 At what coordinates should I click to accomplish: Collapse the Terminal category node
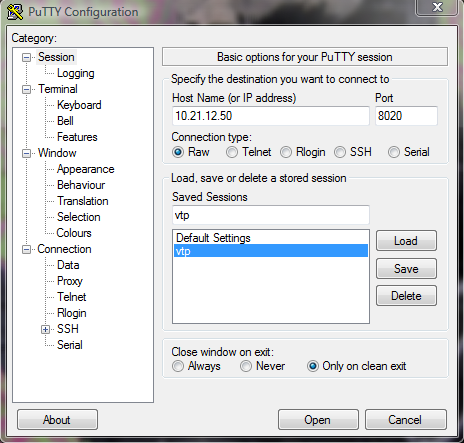[x=26, y=89]
